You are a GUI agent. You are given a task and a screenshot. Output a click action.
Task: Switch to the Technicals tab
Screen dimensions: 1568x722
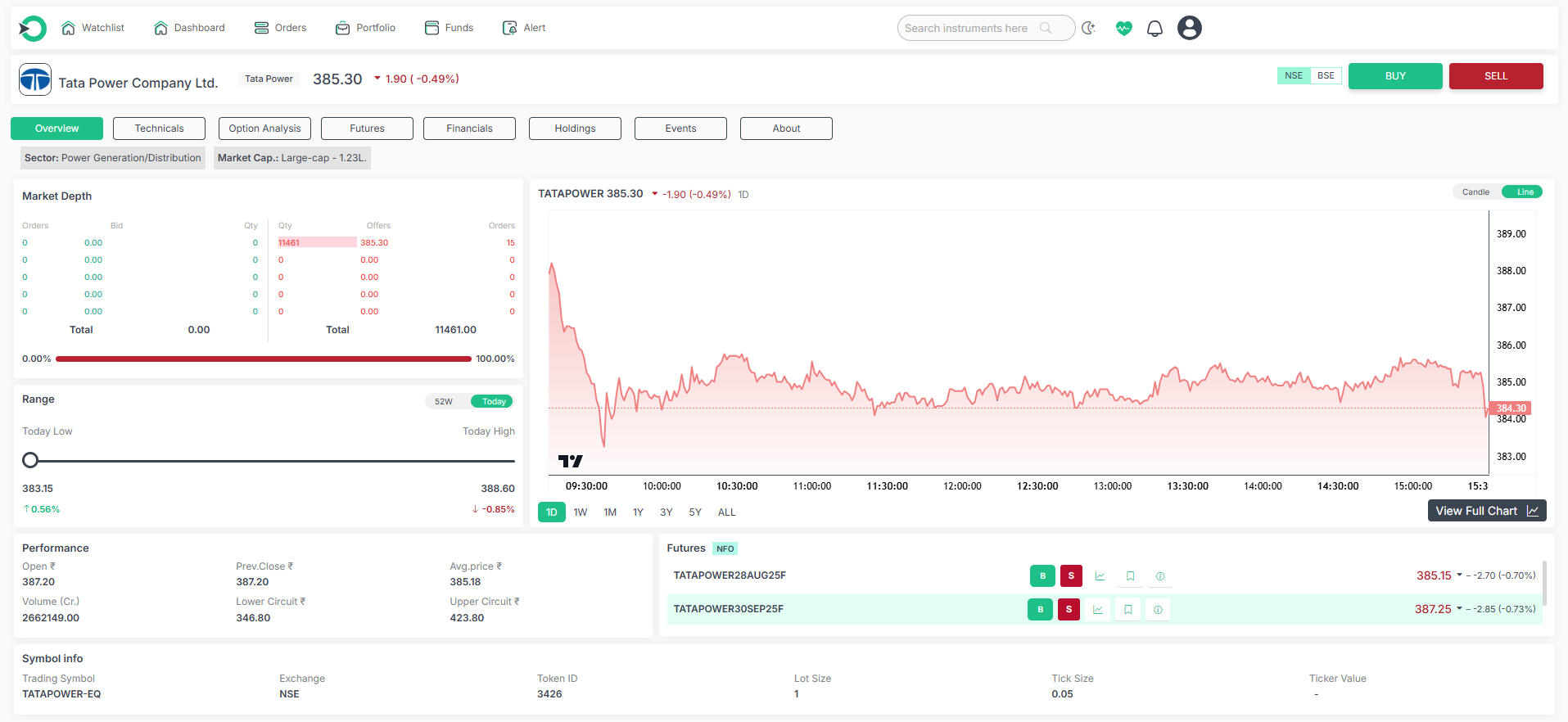tap(159, 129)
